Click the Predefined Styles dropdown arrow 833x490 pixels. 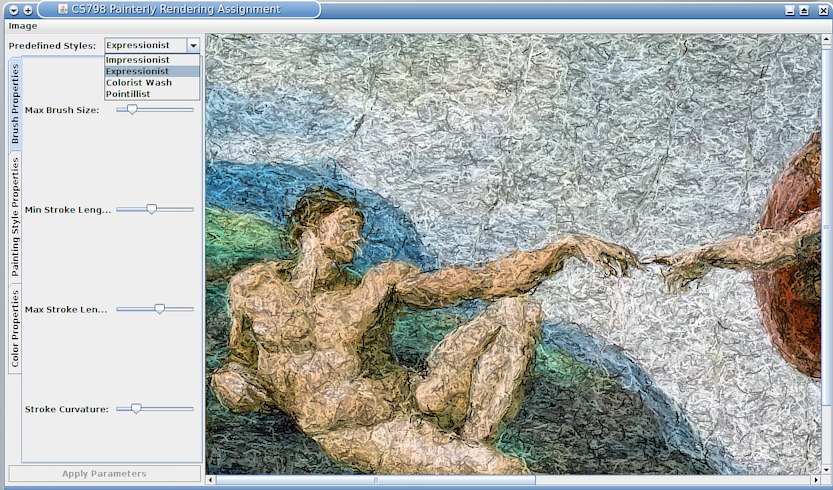pos(193,46)
